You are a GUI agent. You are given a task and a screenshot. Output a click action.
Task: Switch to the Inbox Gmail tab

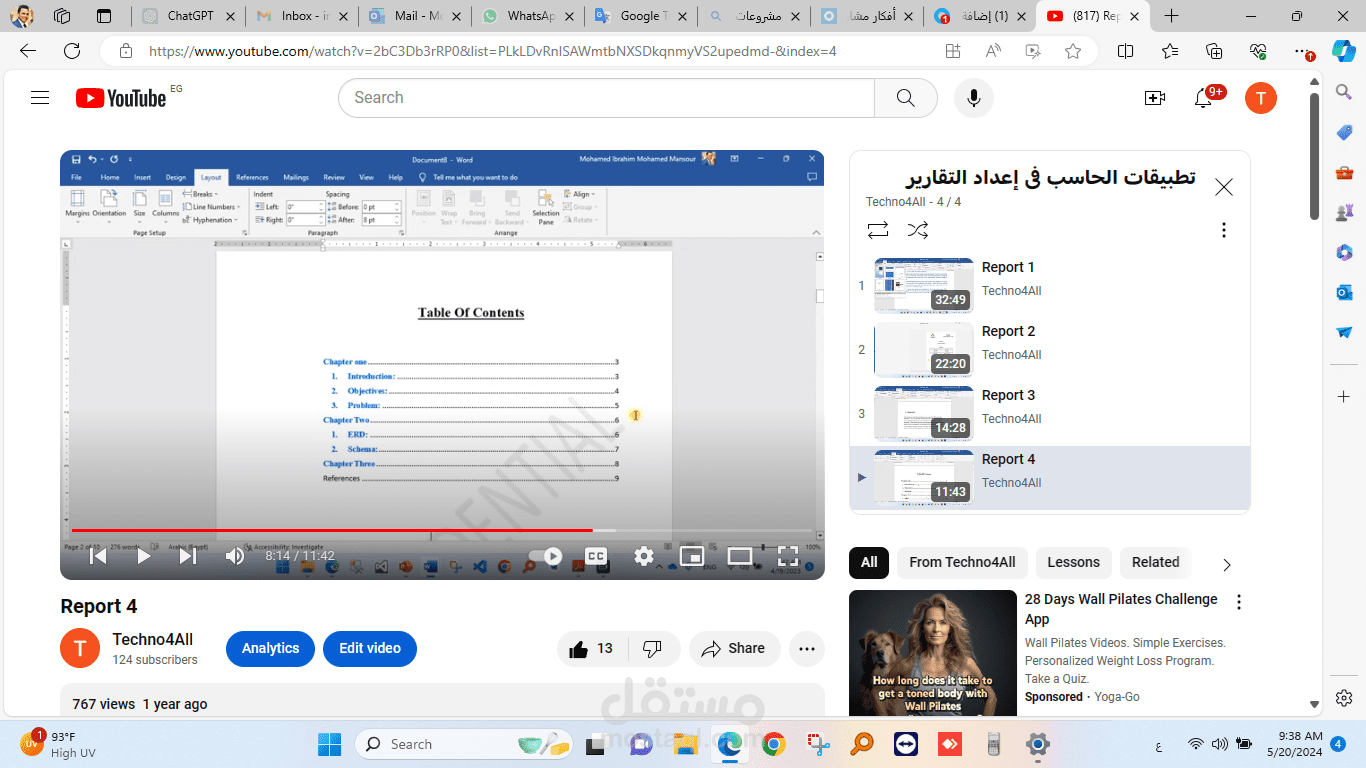coord(303,16)
